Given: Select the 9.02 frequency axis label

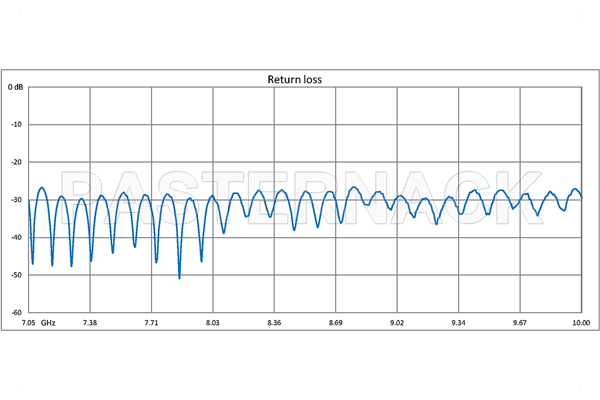Looking at the screenshot, I should point(396,323).
